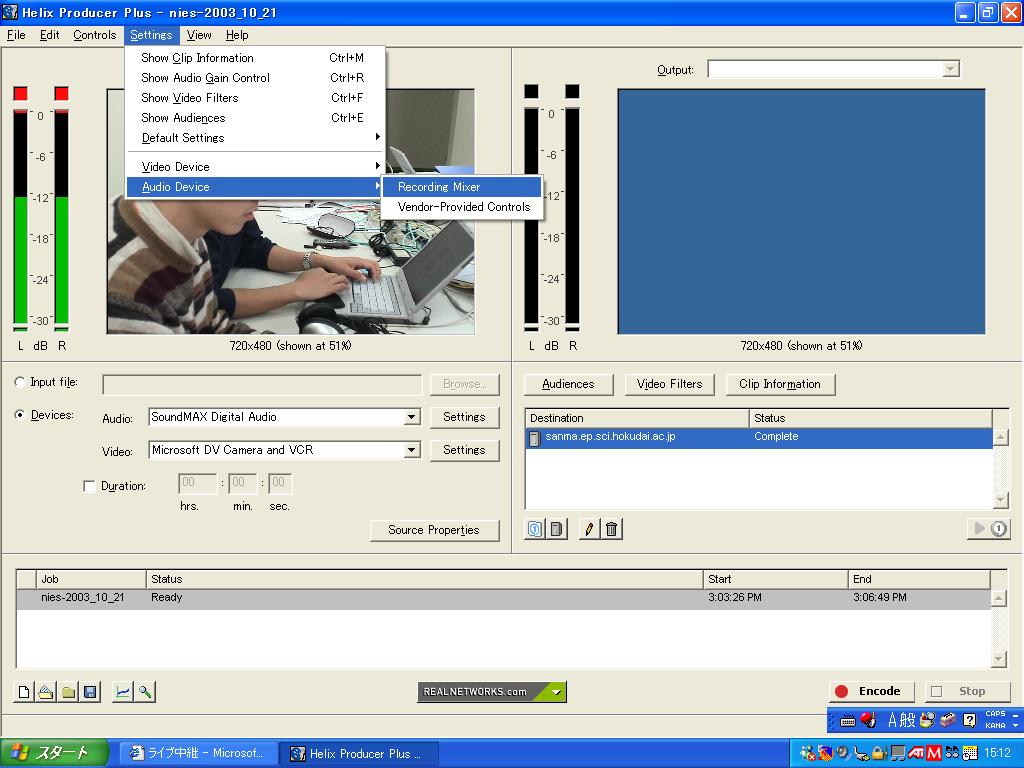Select Show Video Filters menu entry
Viewport: 1024px width, 768px height.
[190, 98]
